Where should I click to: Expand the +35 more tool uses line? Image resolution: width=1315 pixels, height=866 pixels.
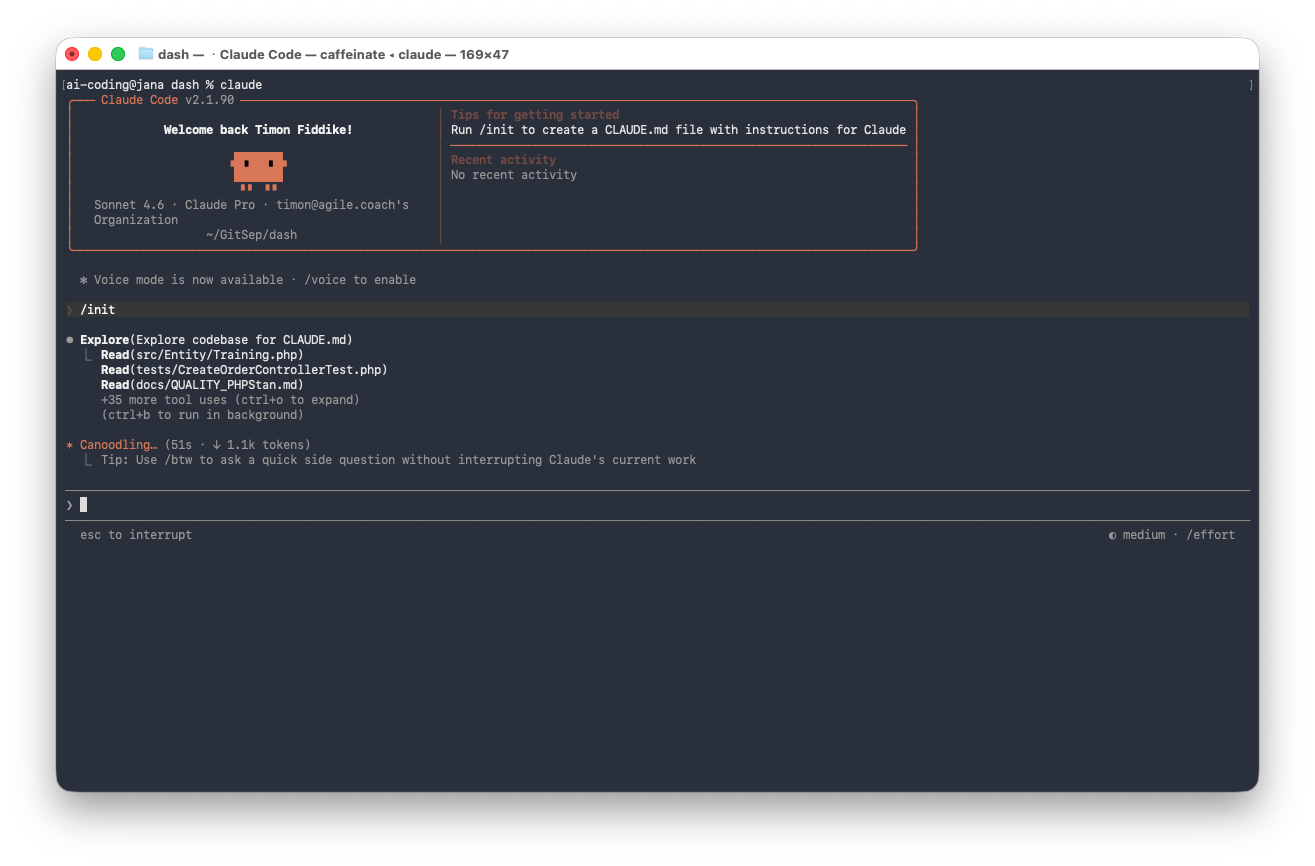[229, 400]
